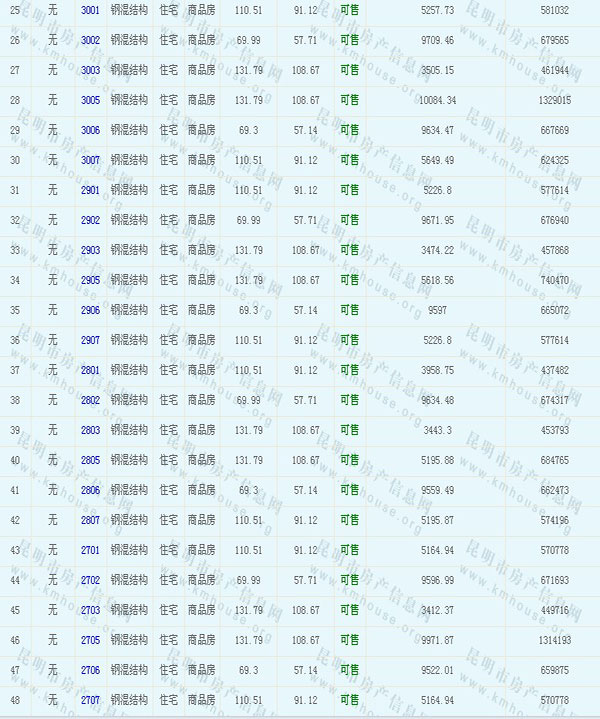Select room 3005 link
This screenshot has height=719, width=600.
(90, 100)
